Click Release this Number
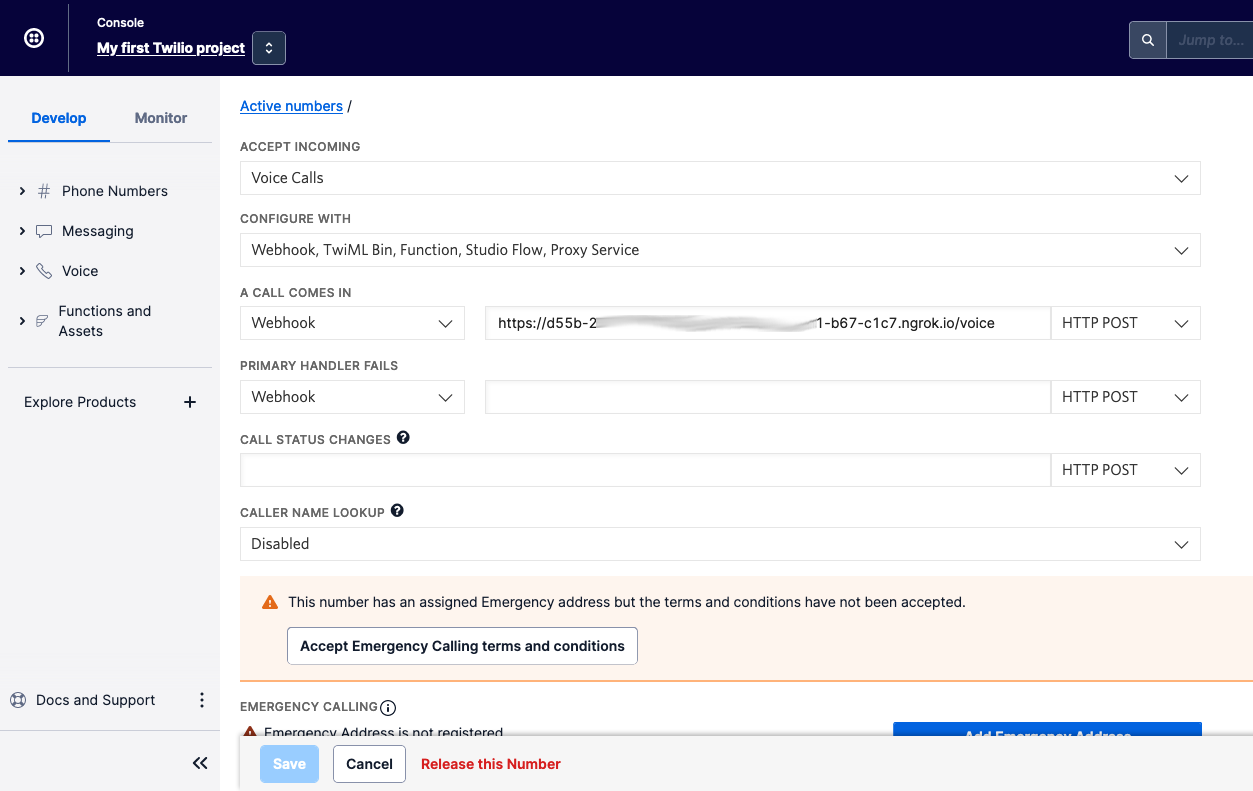 click(491, 764)
